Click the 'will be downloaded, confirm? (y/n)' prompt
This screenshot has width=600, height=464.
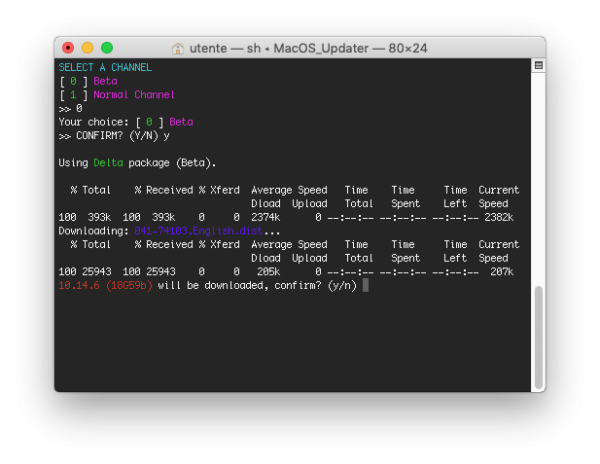[257, 285]
